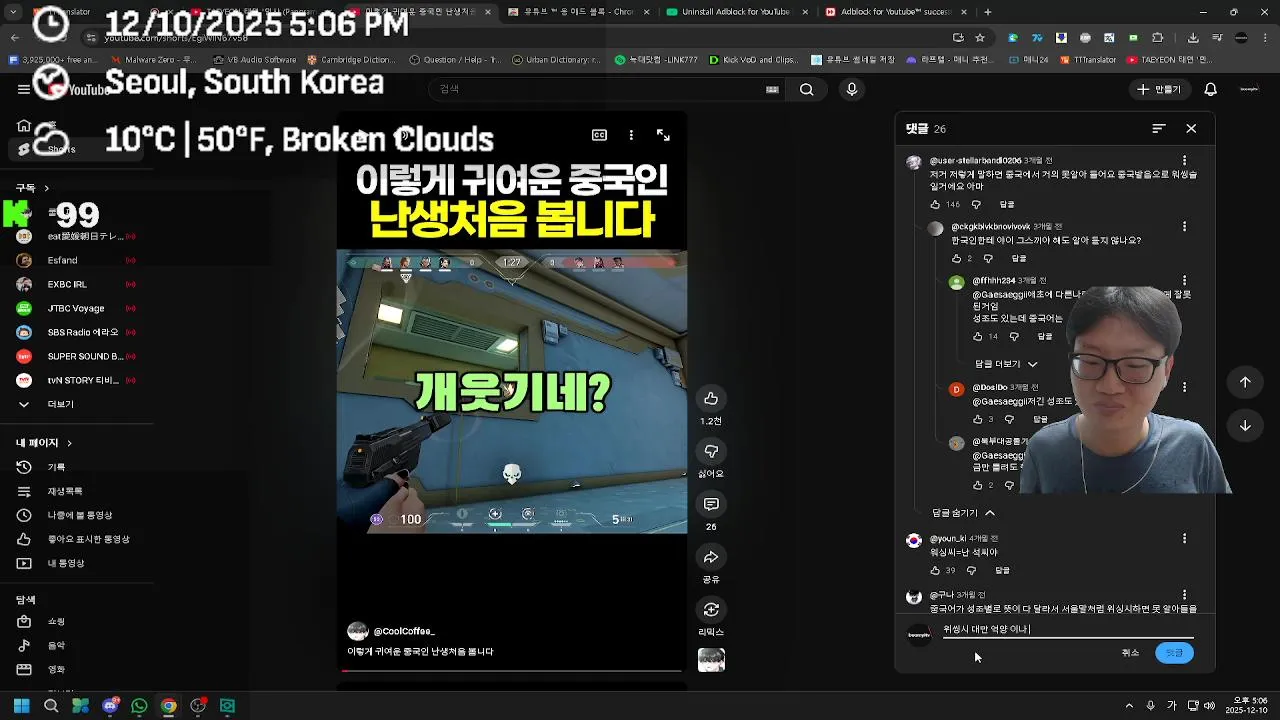Seek using the Shorts progress bar
The width and height of the screenshot is (1280, 720).
(x=512, y=671)
